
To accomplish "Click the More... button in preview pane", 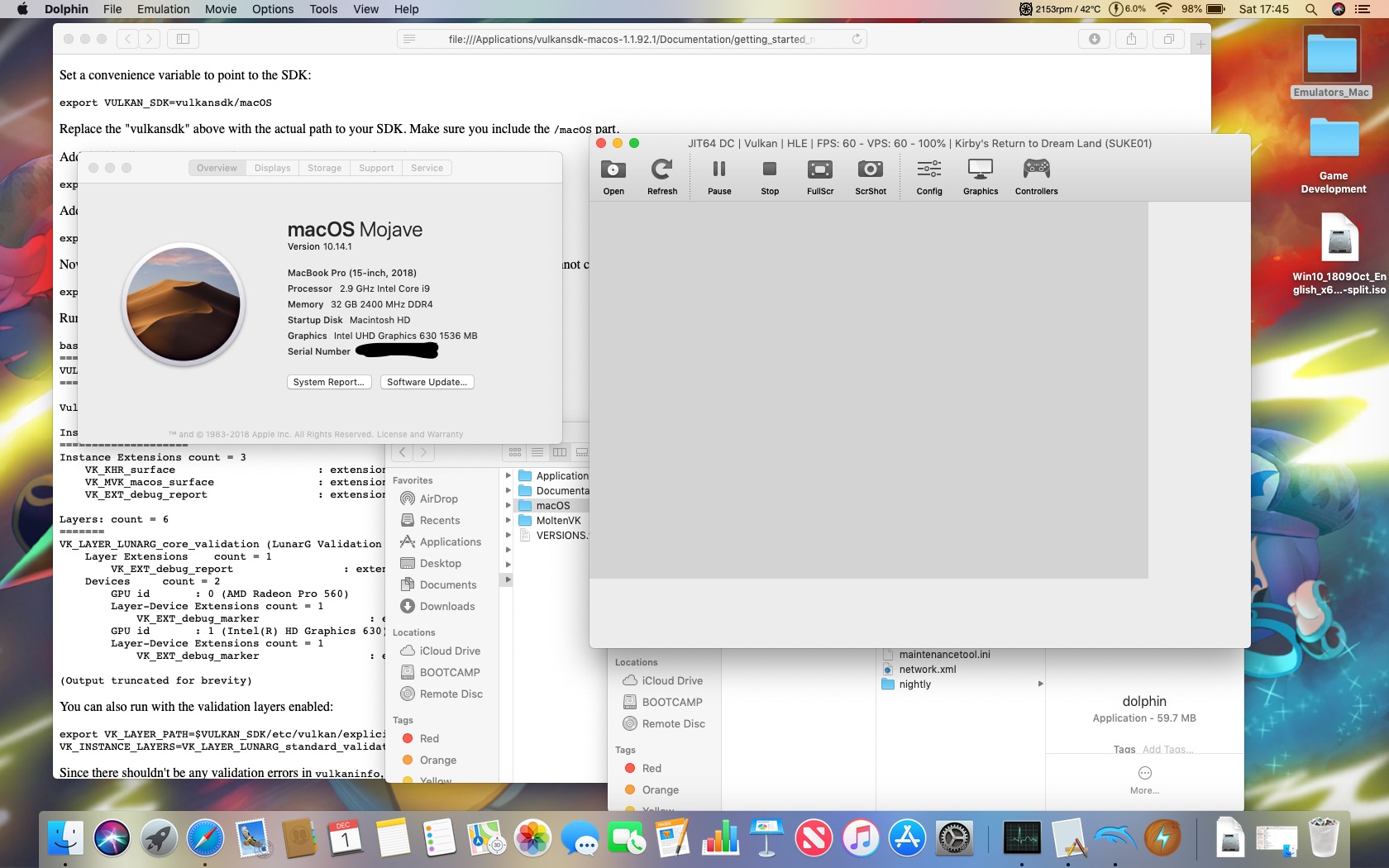I will (1145, 780).
